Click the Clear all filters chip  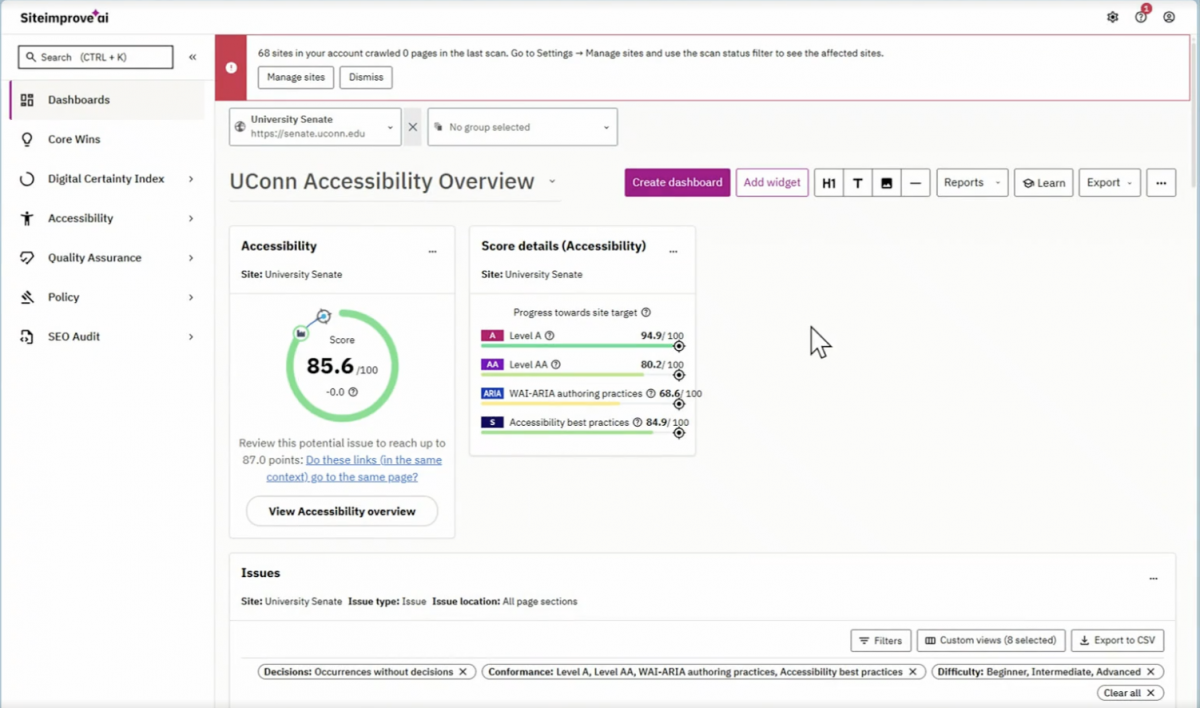(1130, 693)
